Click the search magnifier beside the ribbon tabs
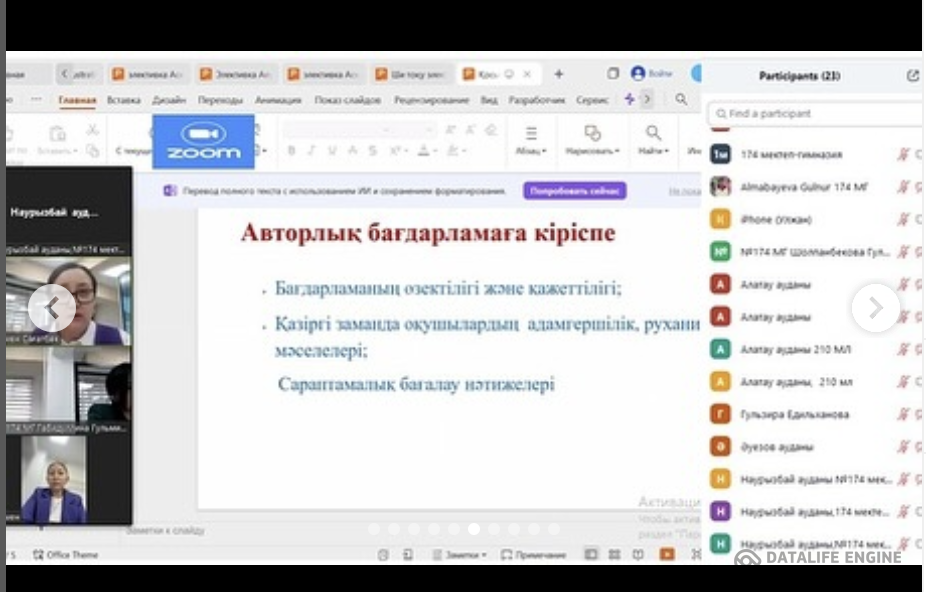Viewport: 926px width, 592px height. 681,99
